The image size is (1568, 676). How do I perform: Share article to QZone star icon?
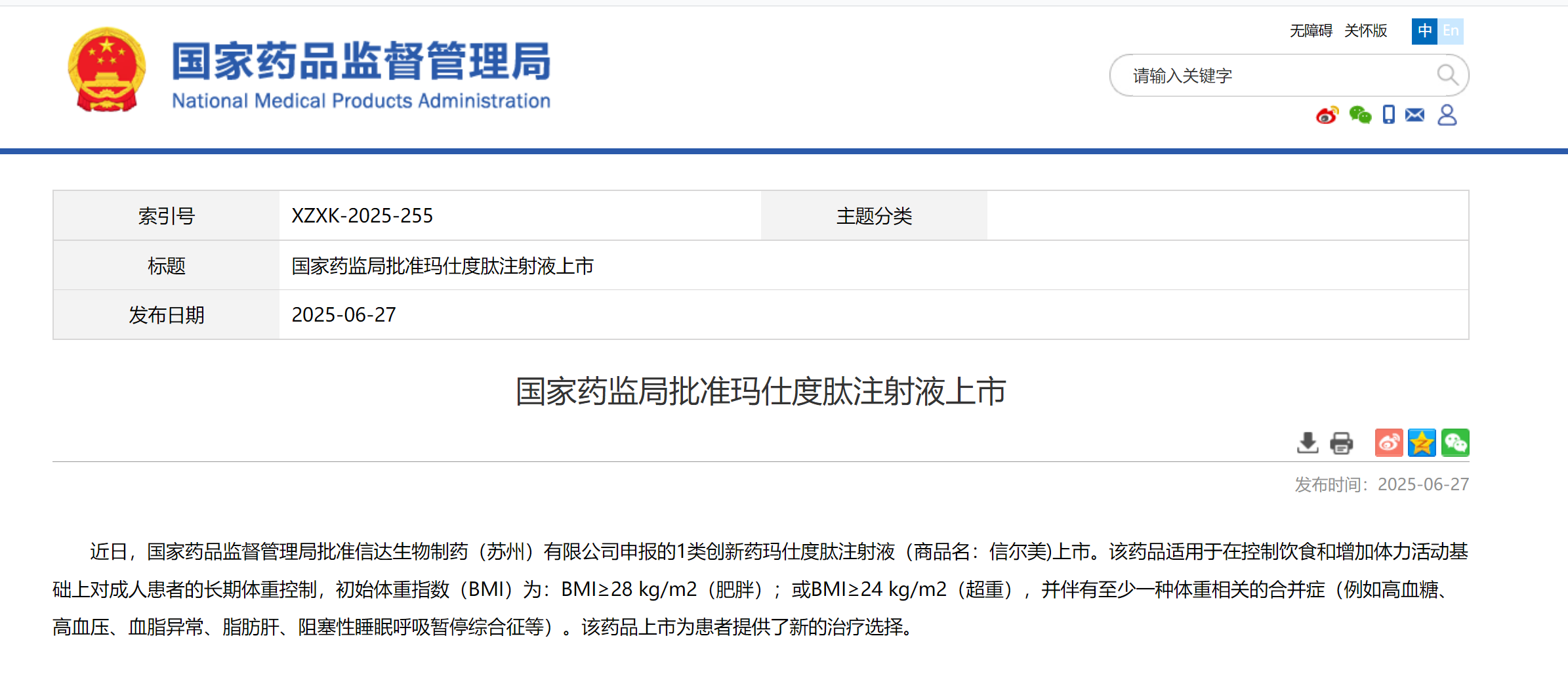1422,443
